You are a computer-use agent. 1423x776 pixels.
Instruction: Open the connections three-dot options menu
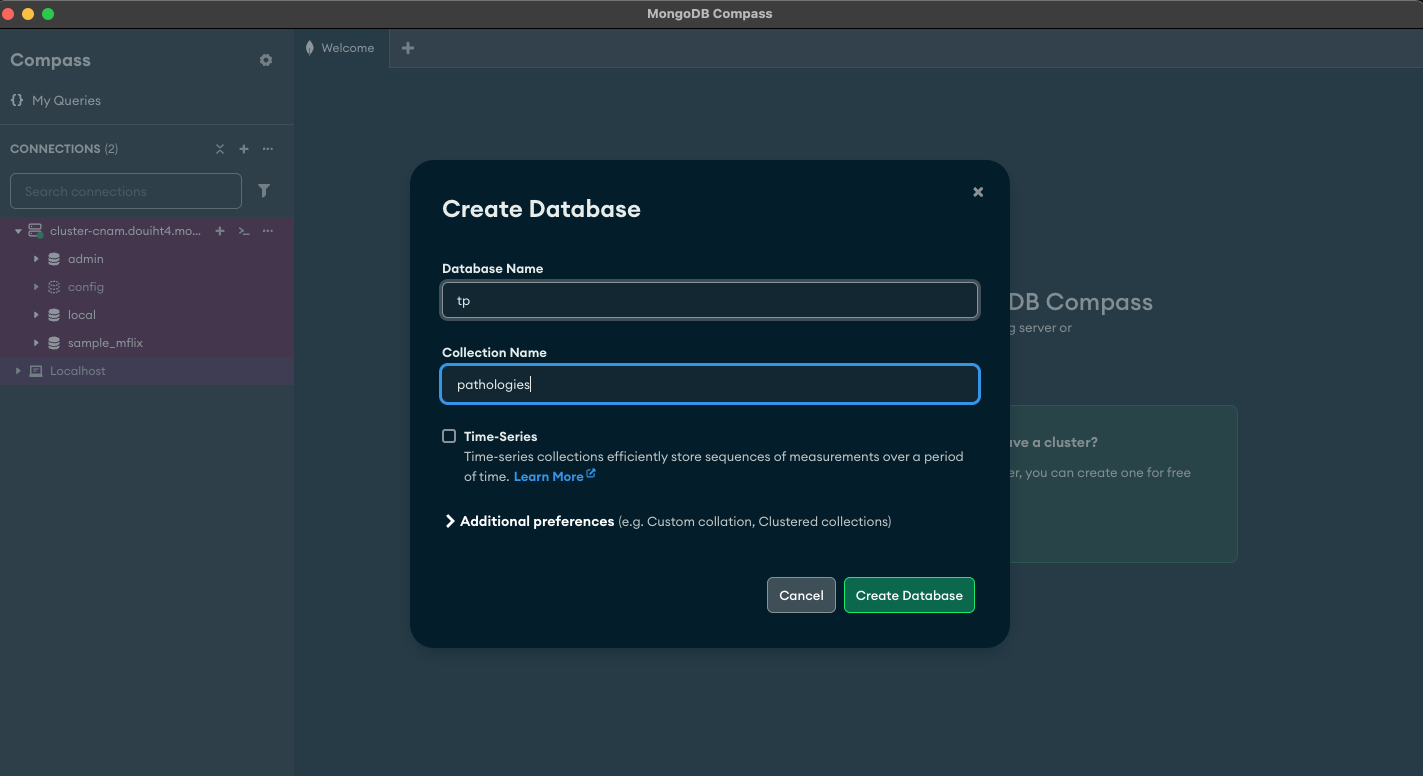(268, 149)
